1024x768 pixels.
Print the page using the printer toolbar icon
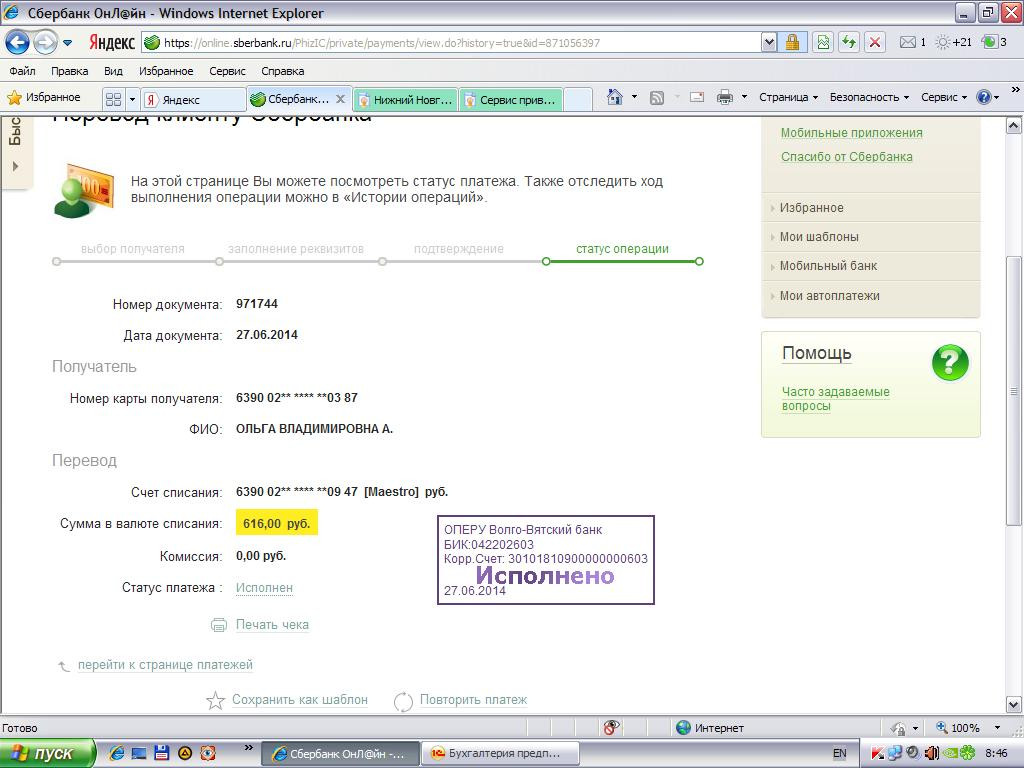click(x=724, y=97)
